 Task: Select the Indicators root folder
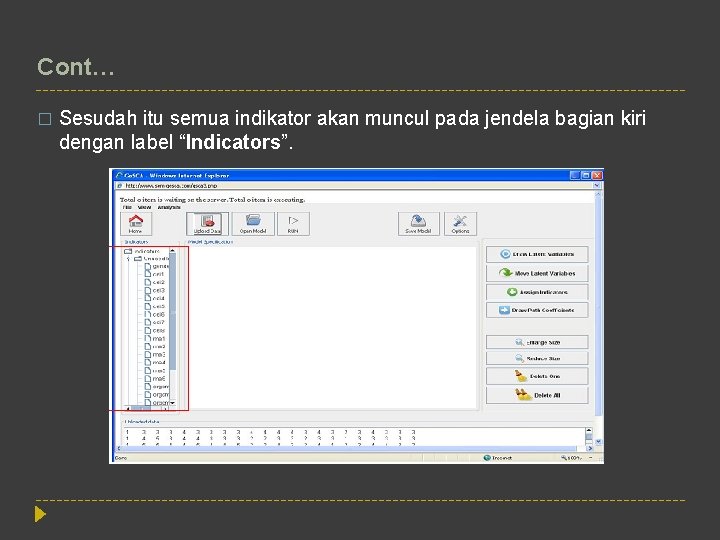pos(142,251)
